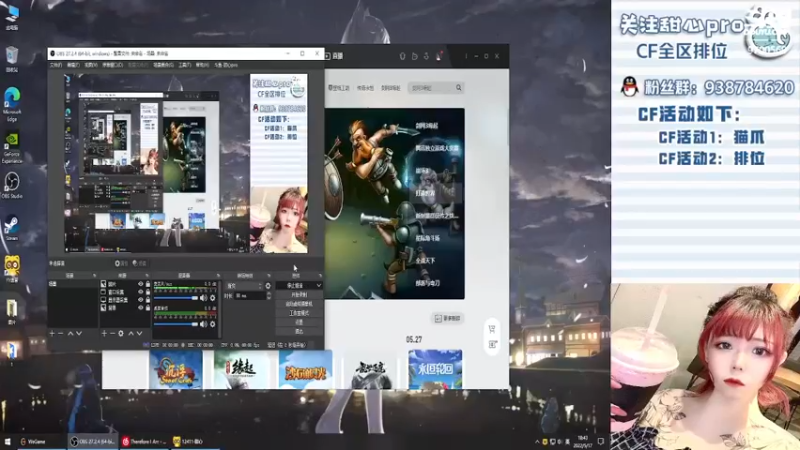Pop out the Scene Transitions dock panel
This screenshot has height=450, width=800.
[269, 276]
